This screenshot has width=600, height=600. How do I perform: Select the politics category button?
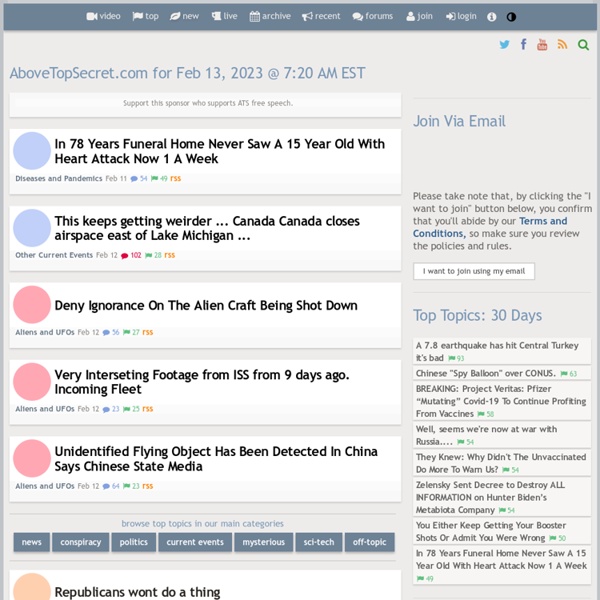point(134,542)
